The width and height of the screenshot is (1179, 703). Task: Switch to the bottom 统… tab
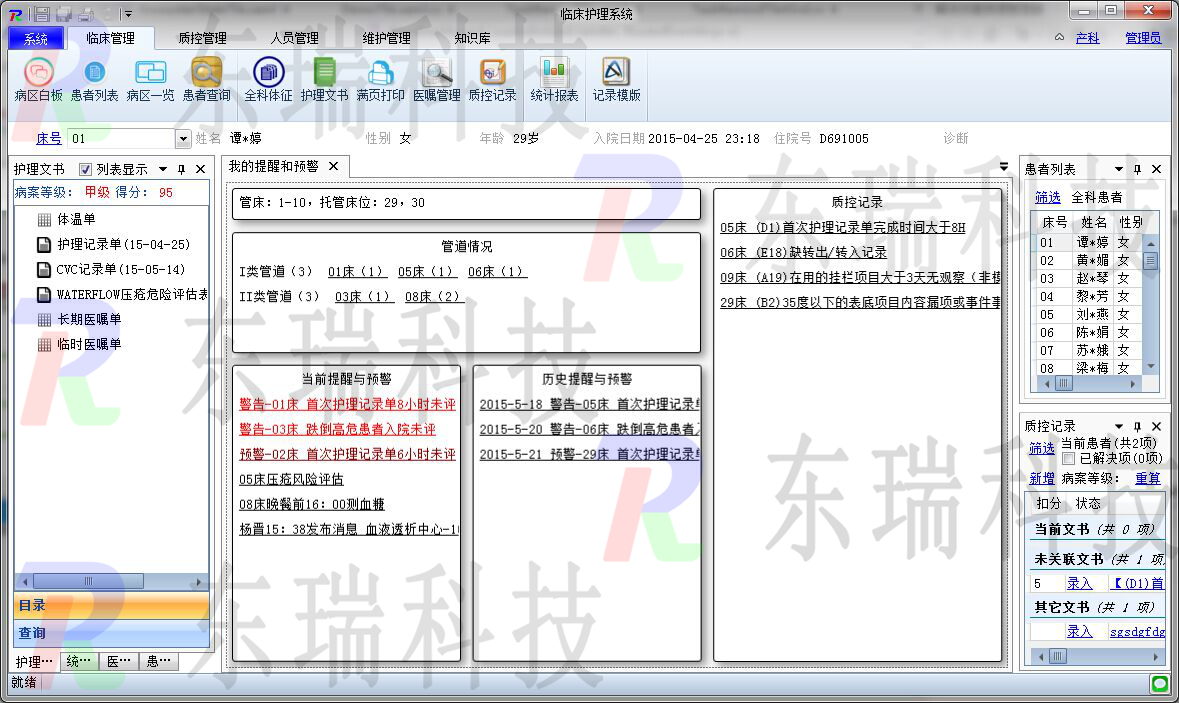pyautogui.click(x=77, y=662)
